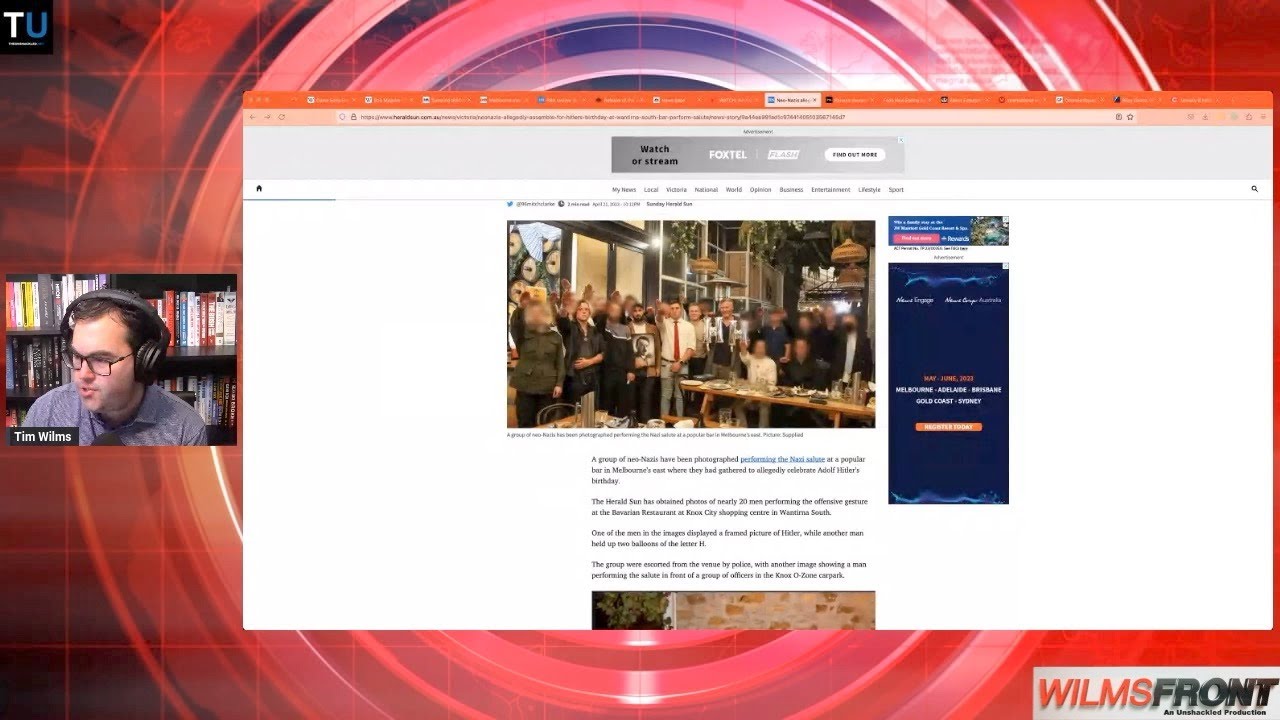Open the site search magnifier icon
This screenshot has height=720, width=1280.
pos(1254,188)
